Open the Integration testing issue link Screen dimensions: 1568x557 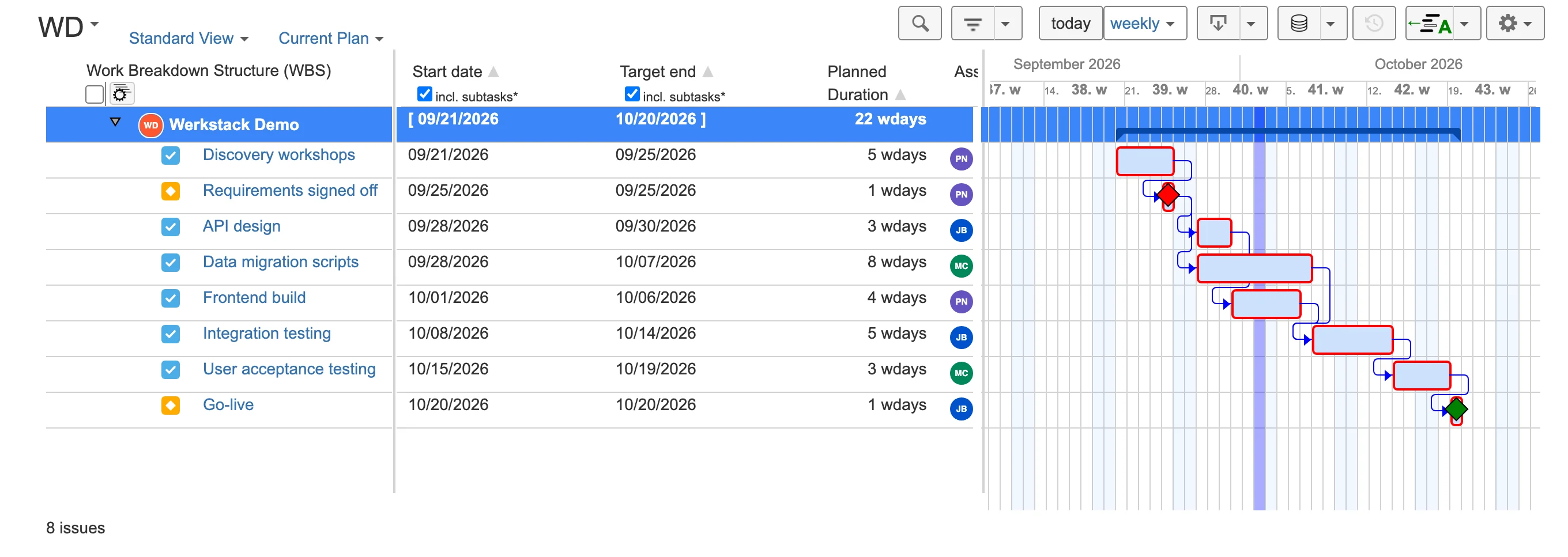(x=266, y=334)
